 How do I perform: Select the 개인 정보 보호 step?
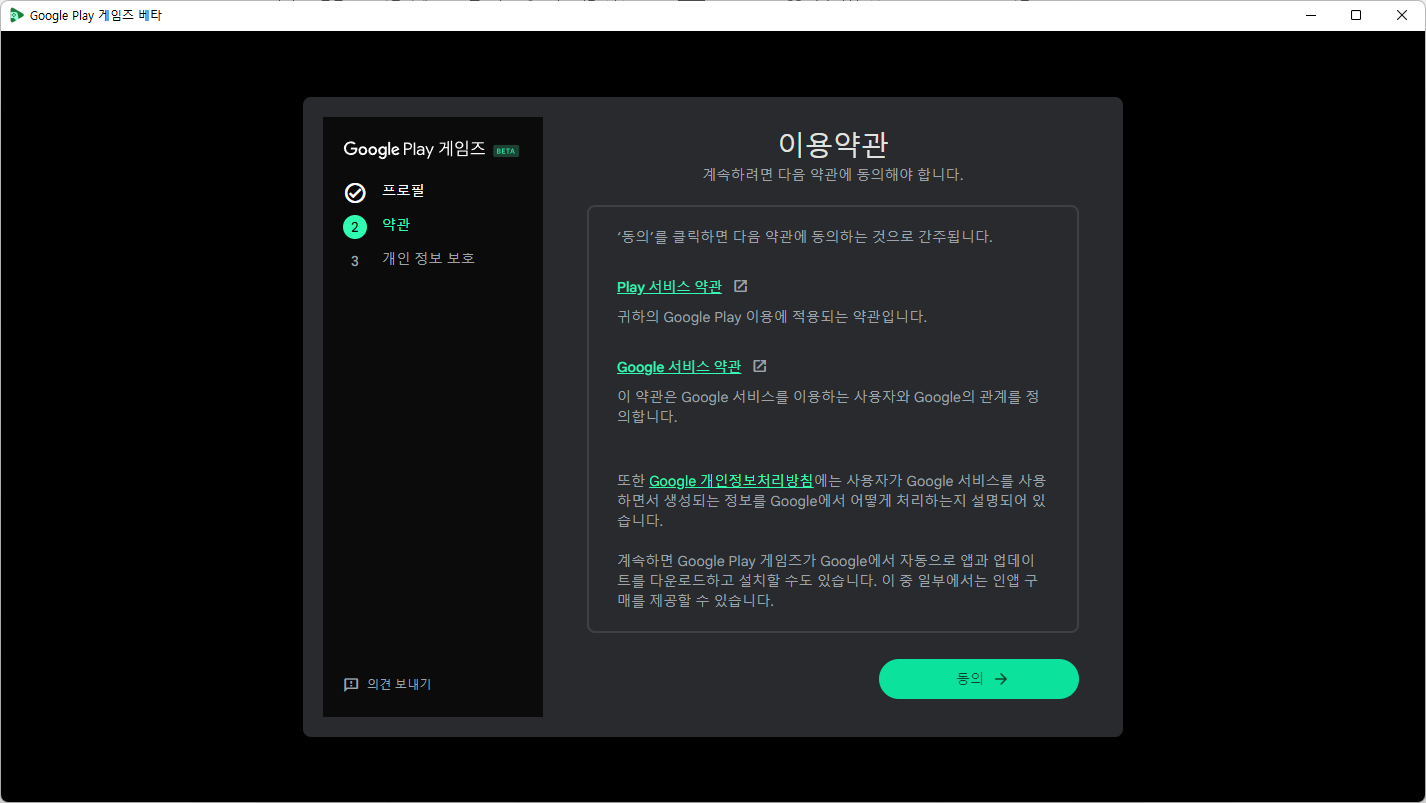click(x=428, y=259)
